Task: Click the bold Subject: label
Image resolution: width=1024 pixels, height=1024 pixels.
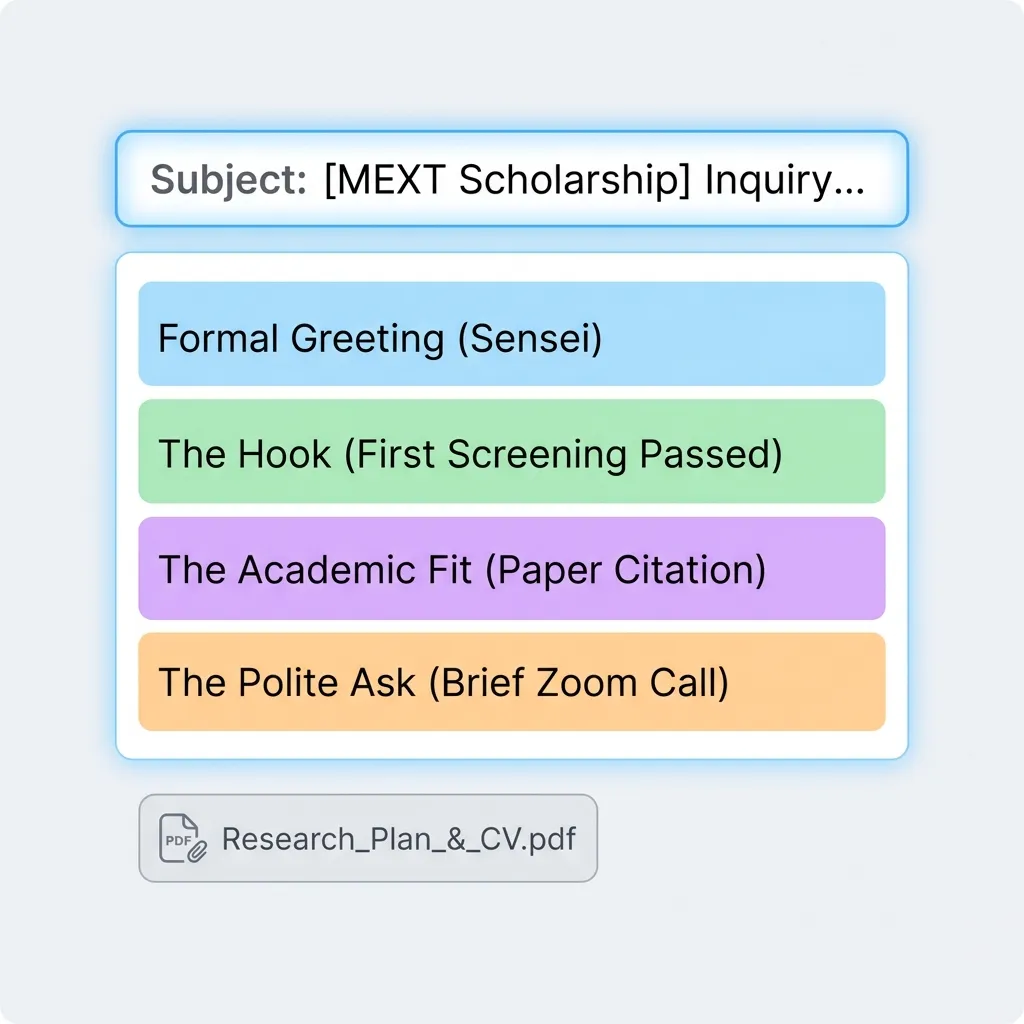Action: tap(229, 180)
